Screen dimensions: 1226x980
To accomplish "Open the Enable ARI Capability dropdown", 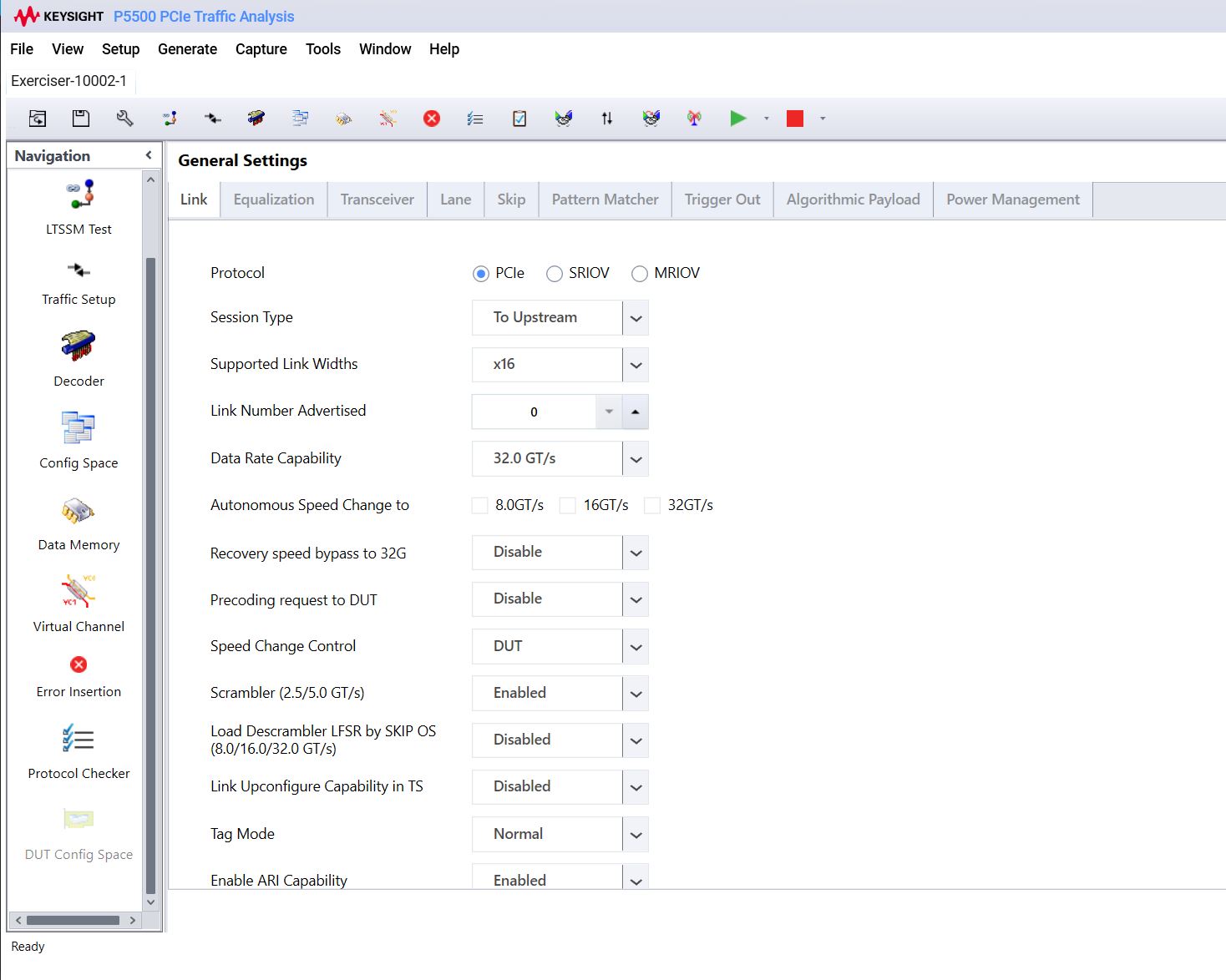I will 560,877.
